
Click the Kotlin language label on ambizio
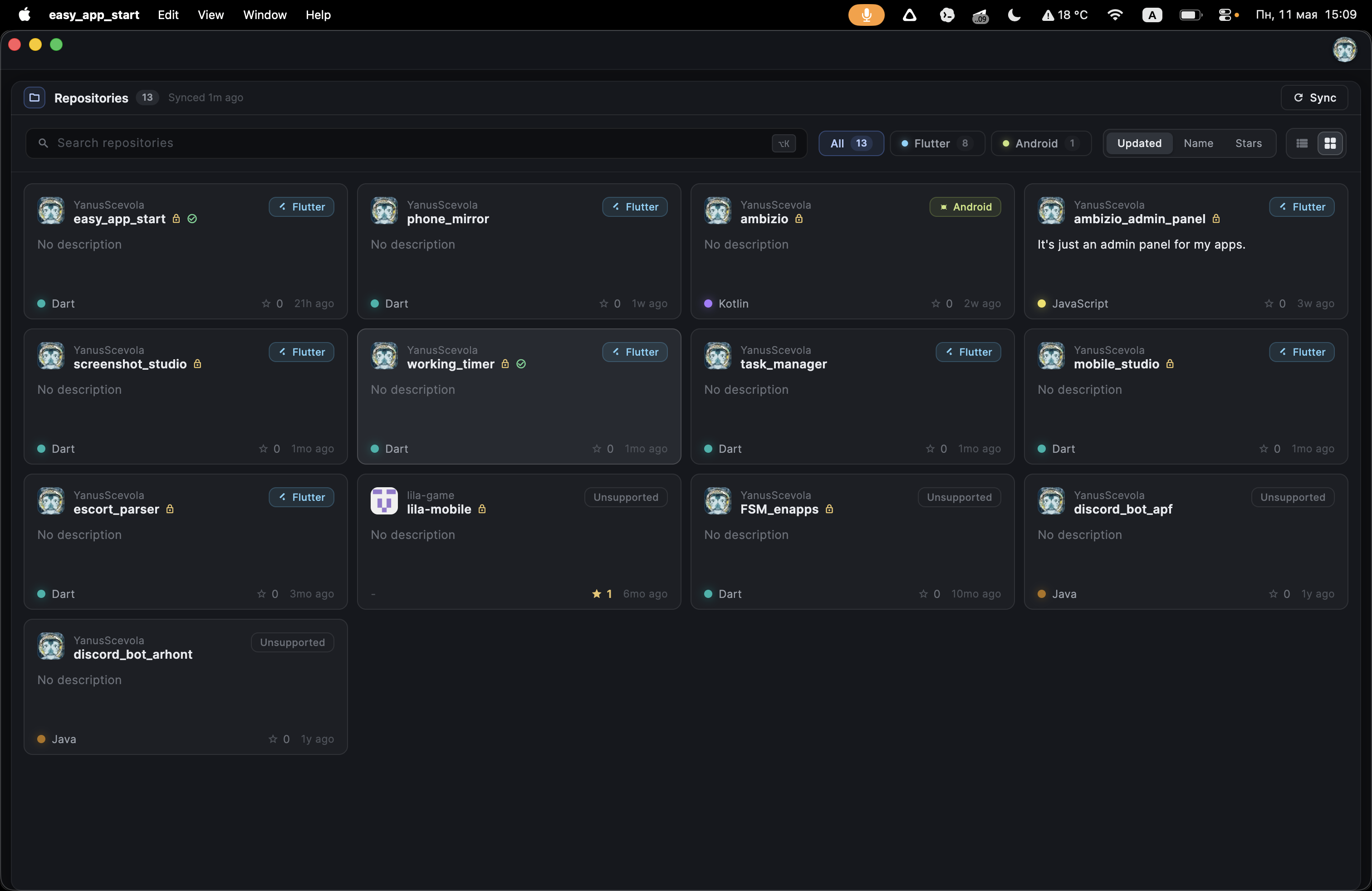[733, 304]
